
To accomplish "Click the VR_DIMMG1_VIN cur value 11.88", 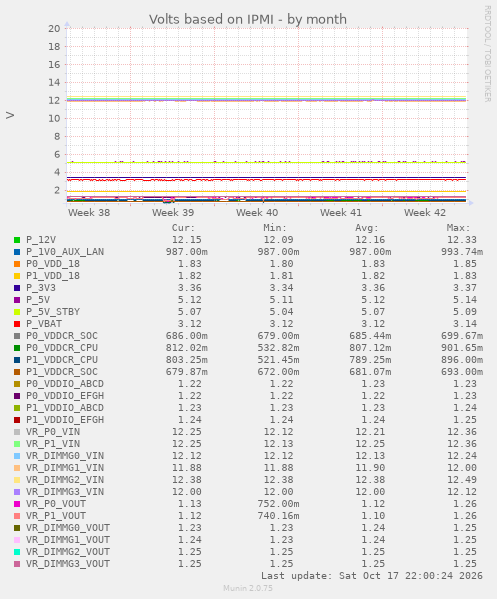I will tap(187, 468).
